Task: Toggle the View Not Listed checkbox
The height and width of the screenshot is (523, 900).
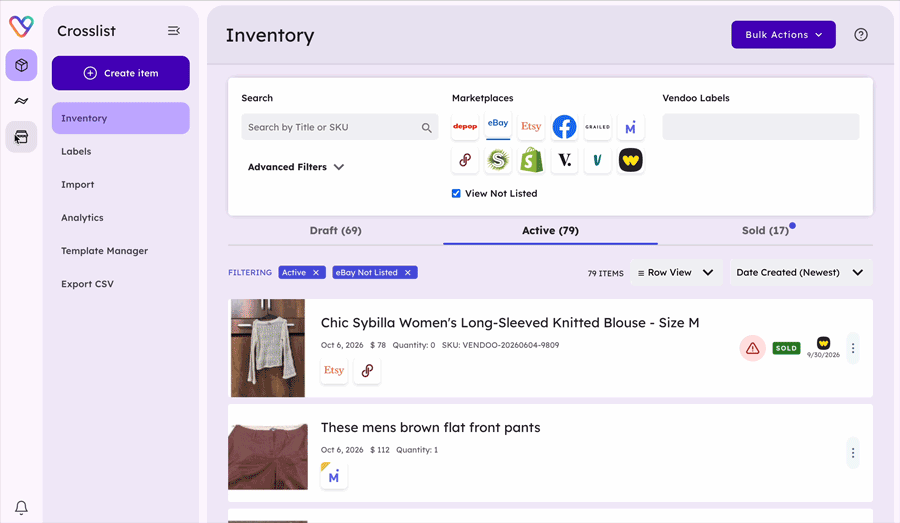Action: click(456, 193)
